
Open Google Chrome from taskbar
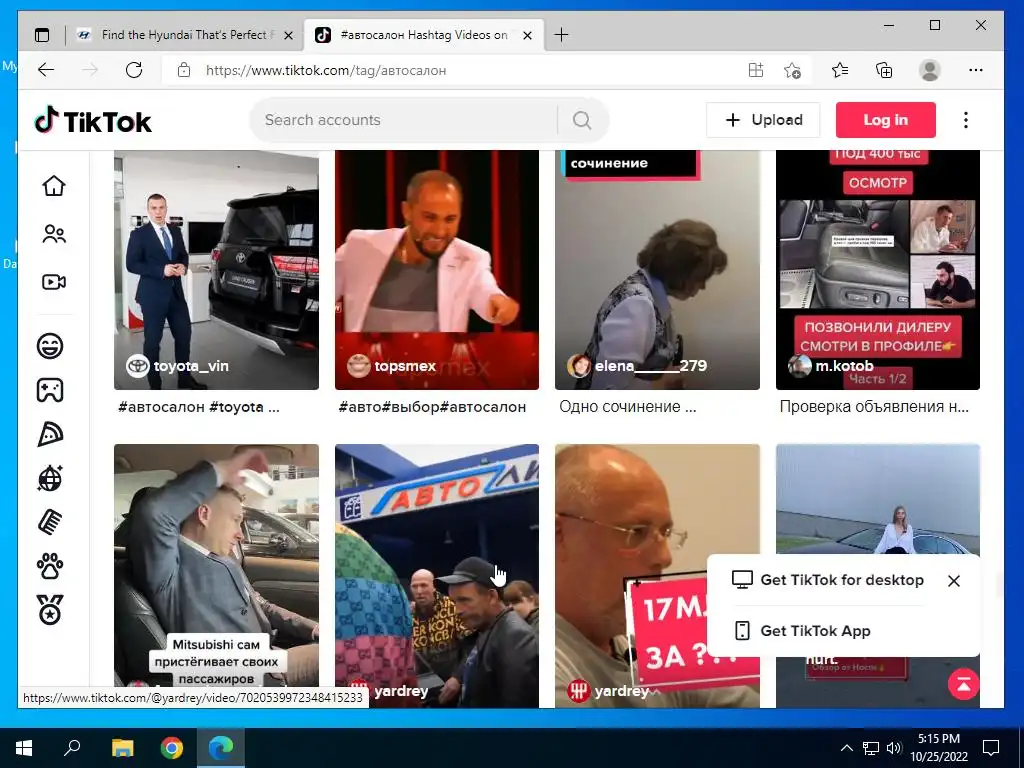coord(172,748)
